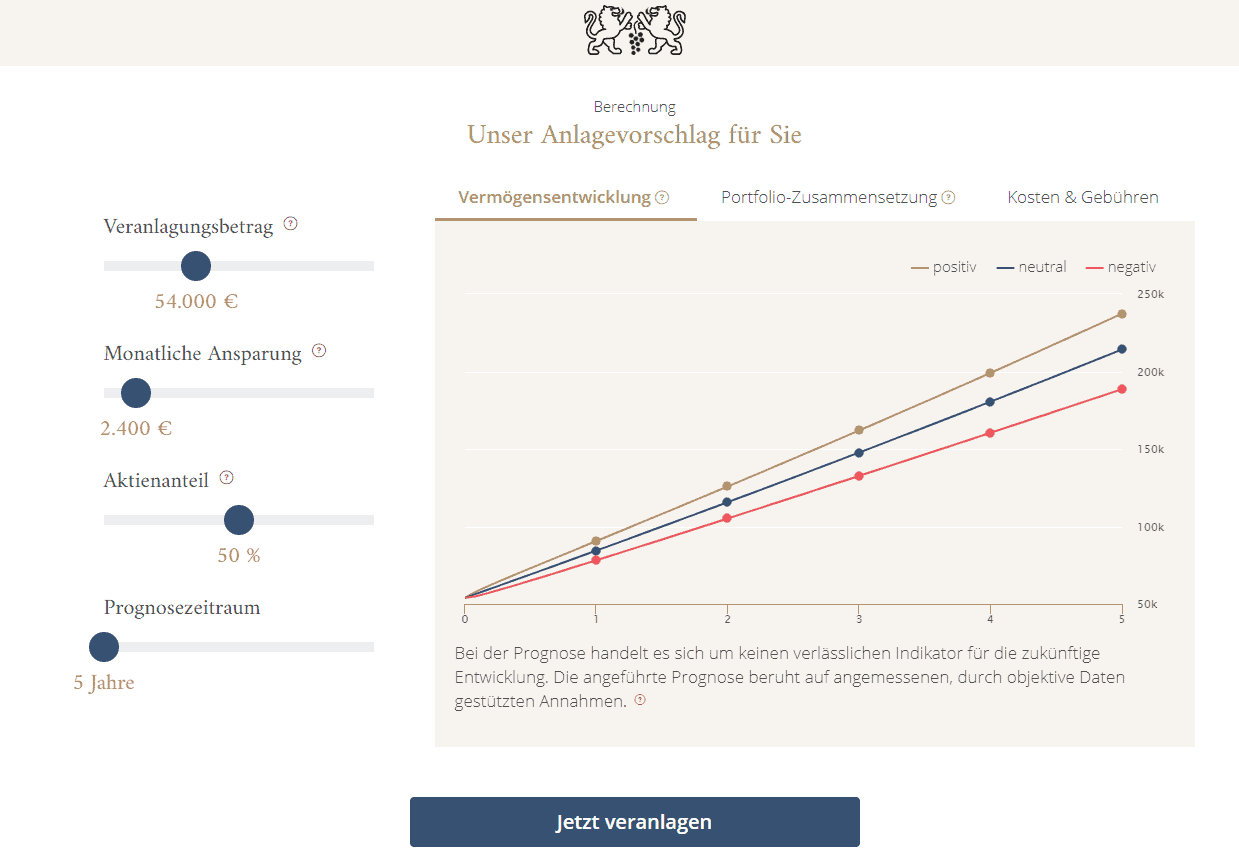This screenshot has height=857, width=1239.
Task: Switch to Portfolio-Zusammensetzung tab
Action: point(838,197)
